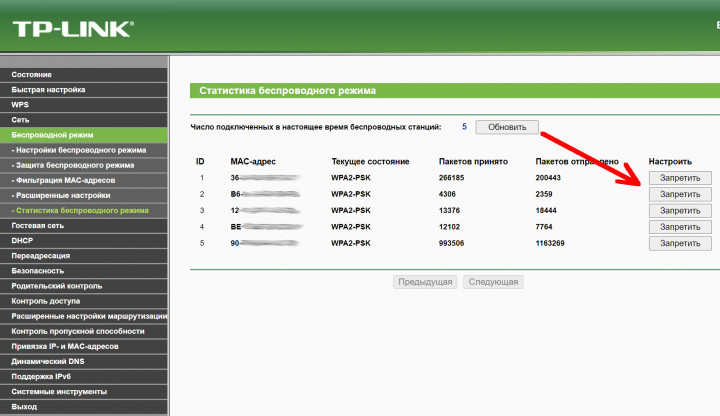Click Запретить for station ID 1

pyautogui.click(x=680, y=178)
